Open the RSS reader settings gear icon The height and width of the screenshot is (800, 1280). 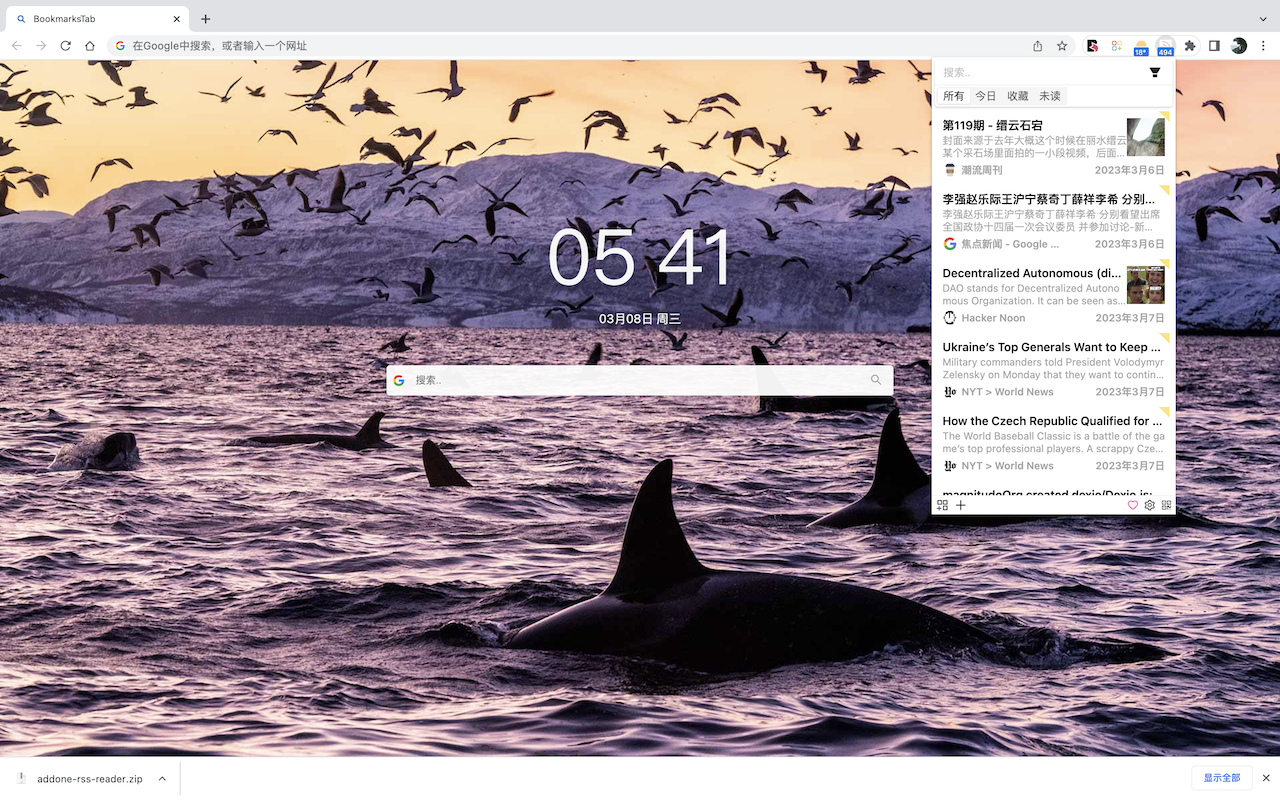(1149, 505)
